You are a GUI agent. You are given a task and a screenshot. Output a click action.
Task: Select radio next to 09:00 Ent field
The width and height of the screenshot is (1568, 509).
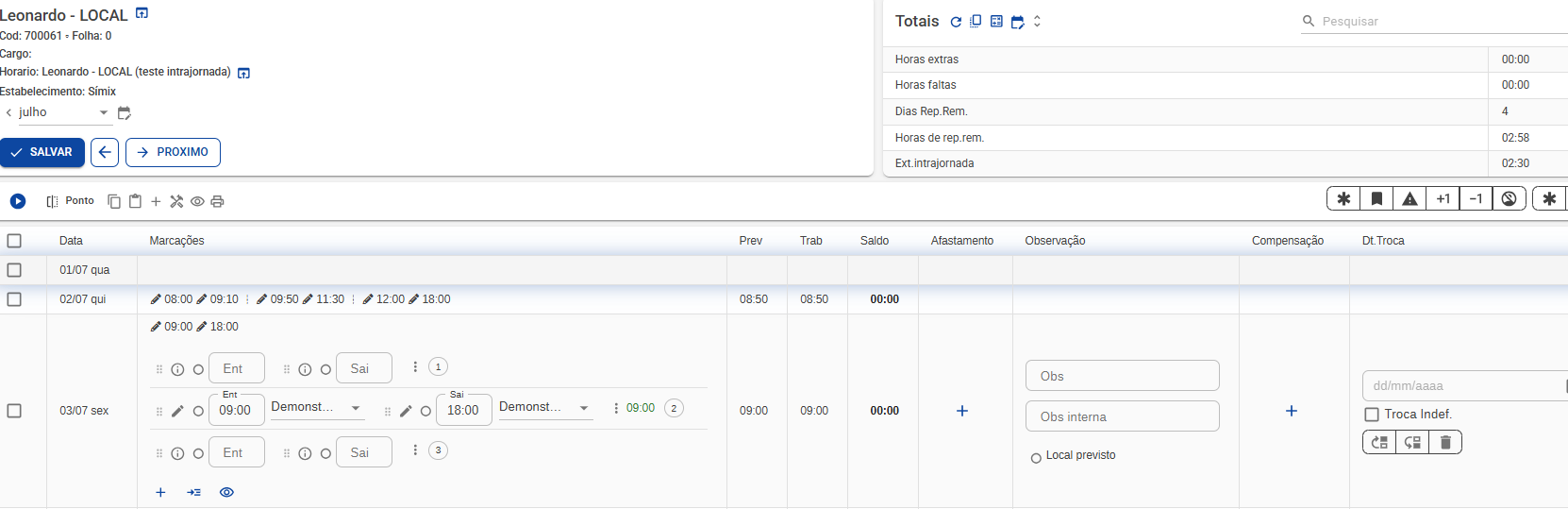198,411
